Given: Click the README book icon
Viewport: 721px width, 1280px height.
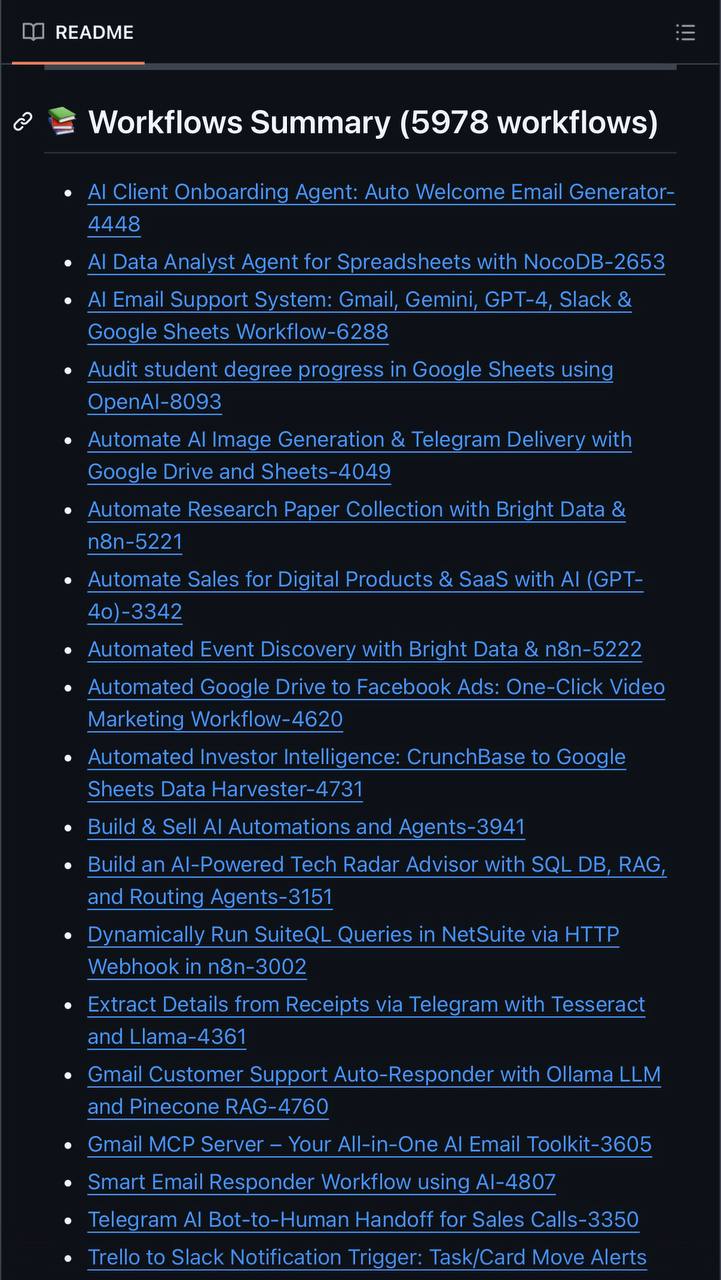Looking at the screenshot, I should (34, 32).
